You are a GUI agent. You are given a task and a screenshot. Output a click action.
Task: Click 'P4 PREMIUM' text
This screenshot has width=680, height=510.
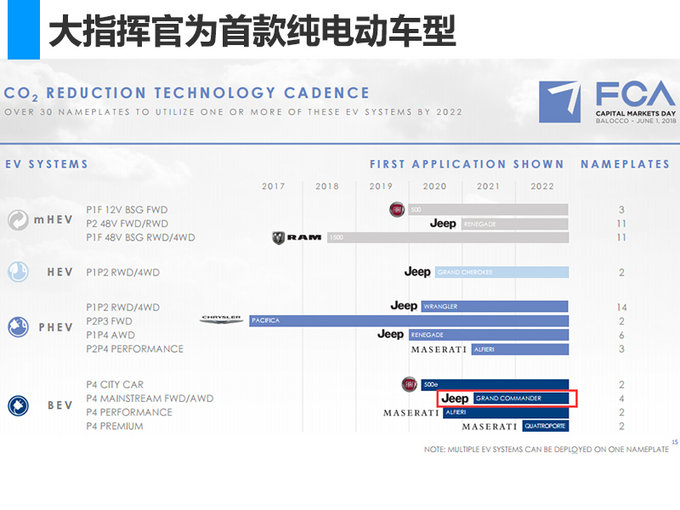click(x=114, y=426)
